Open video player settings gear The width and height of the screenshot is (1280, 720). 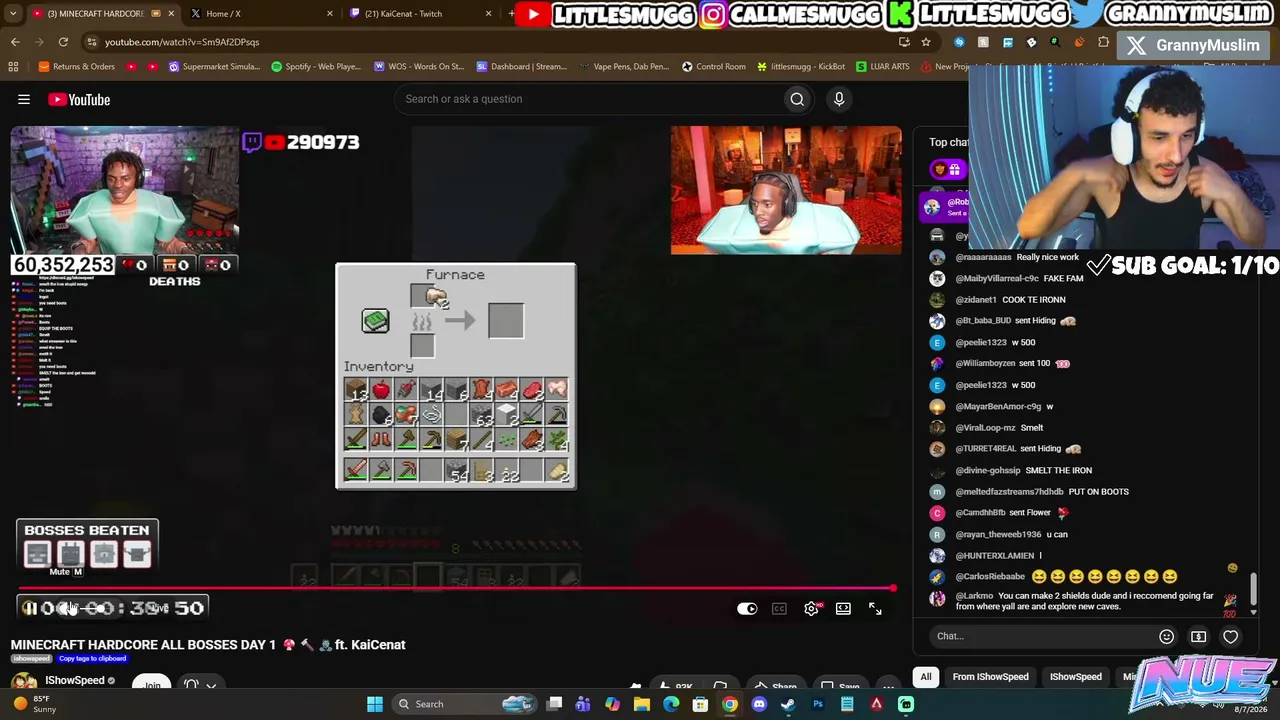[811, 608]
